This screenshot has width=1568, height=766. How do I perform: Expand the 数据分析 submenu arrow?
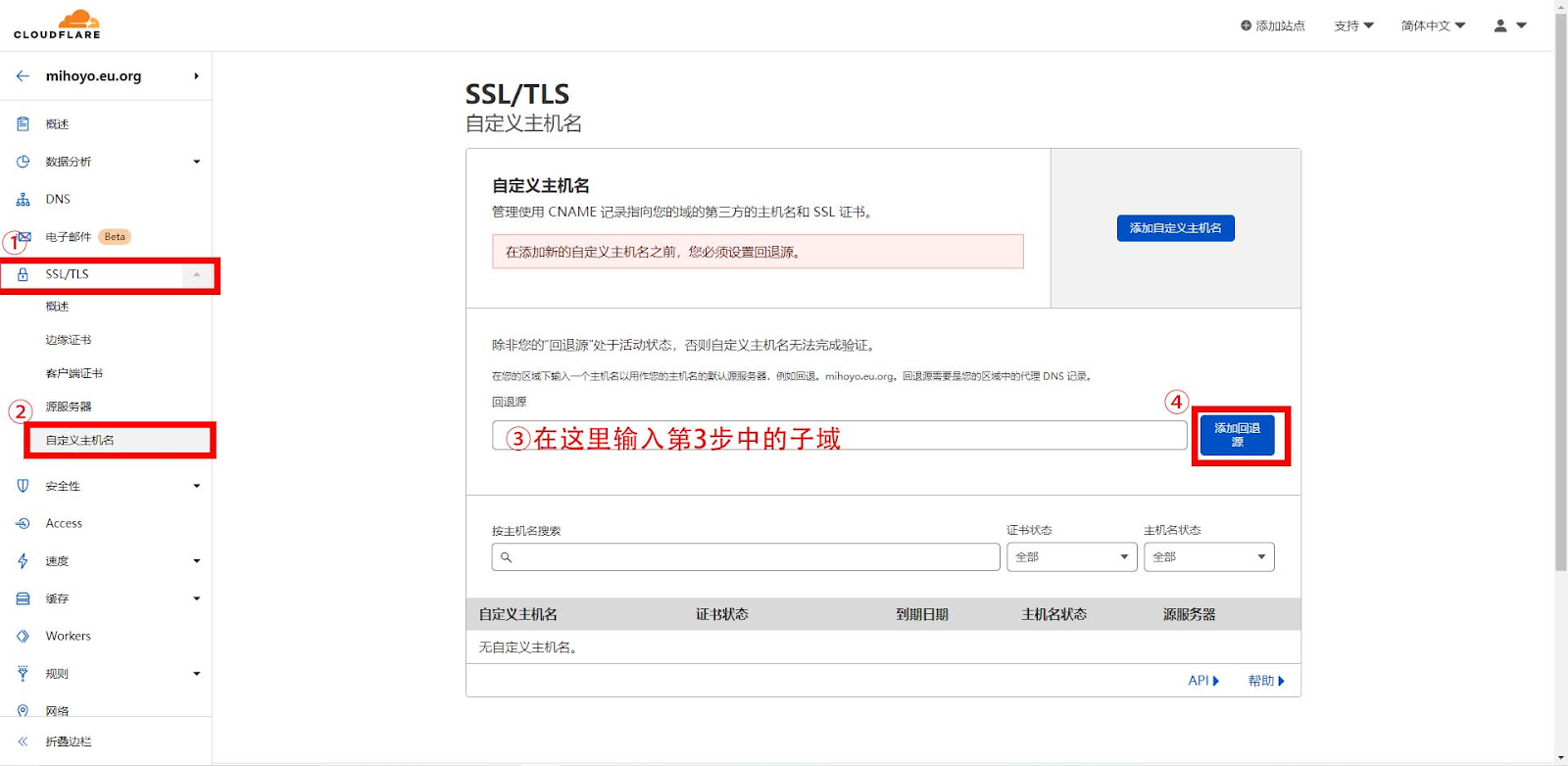click(196, 162)
